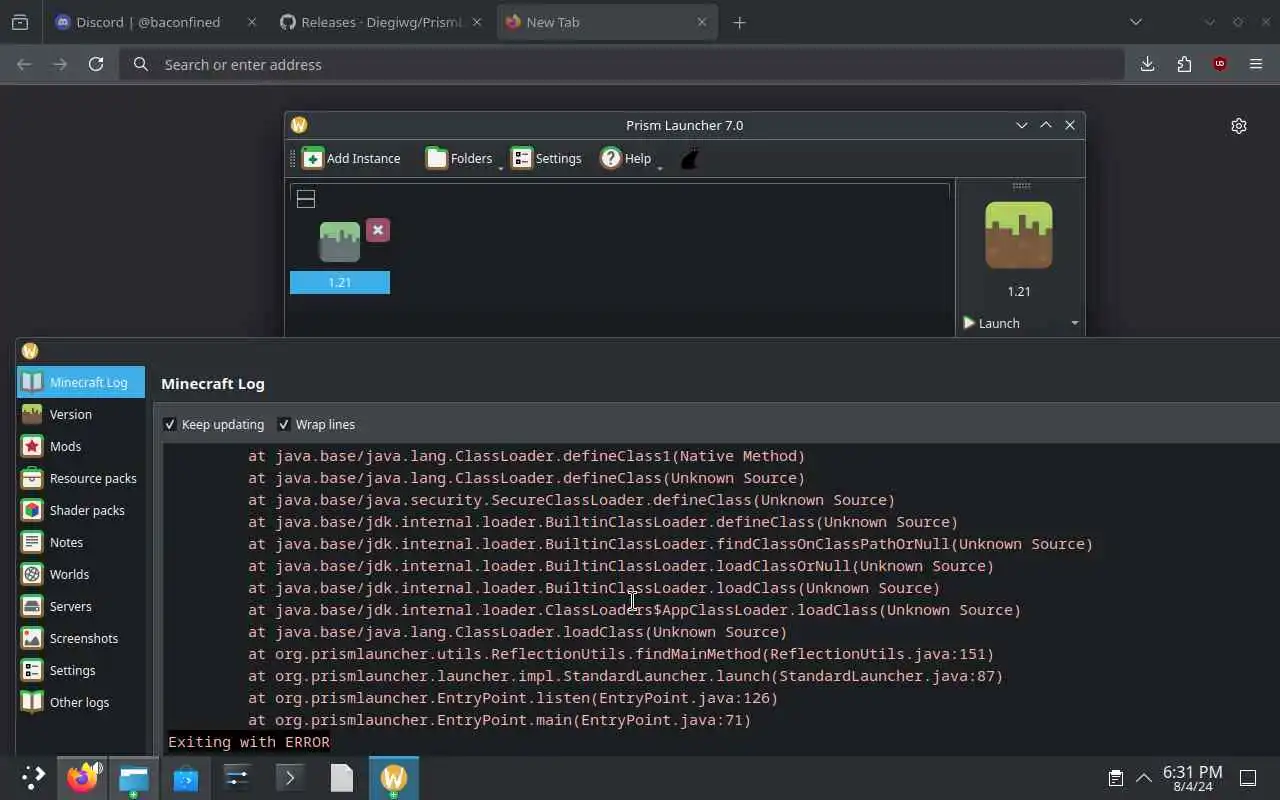Open the Servers page
The height and width of the screenshot is (800, 1280).
(x=81, y=606)
